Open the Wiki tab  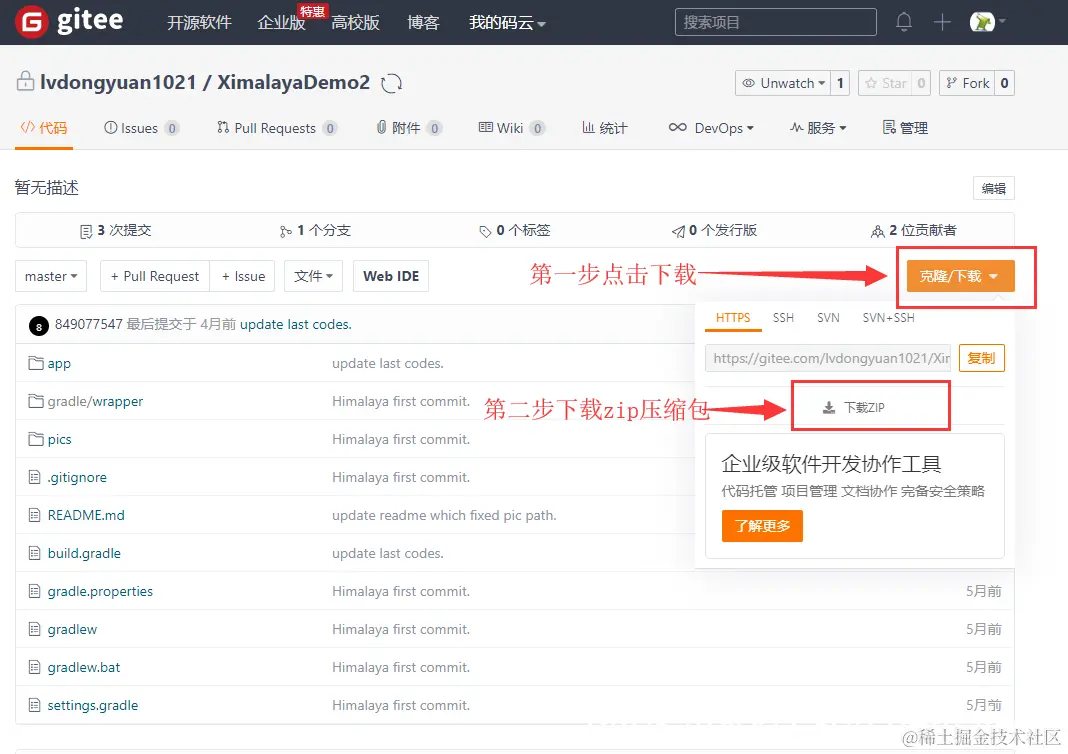click(x=512, y=128)
